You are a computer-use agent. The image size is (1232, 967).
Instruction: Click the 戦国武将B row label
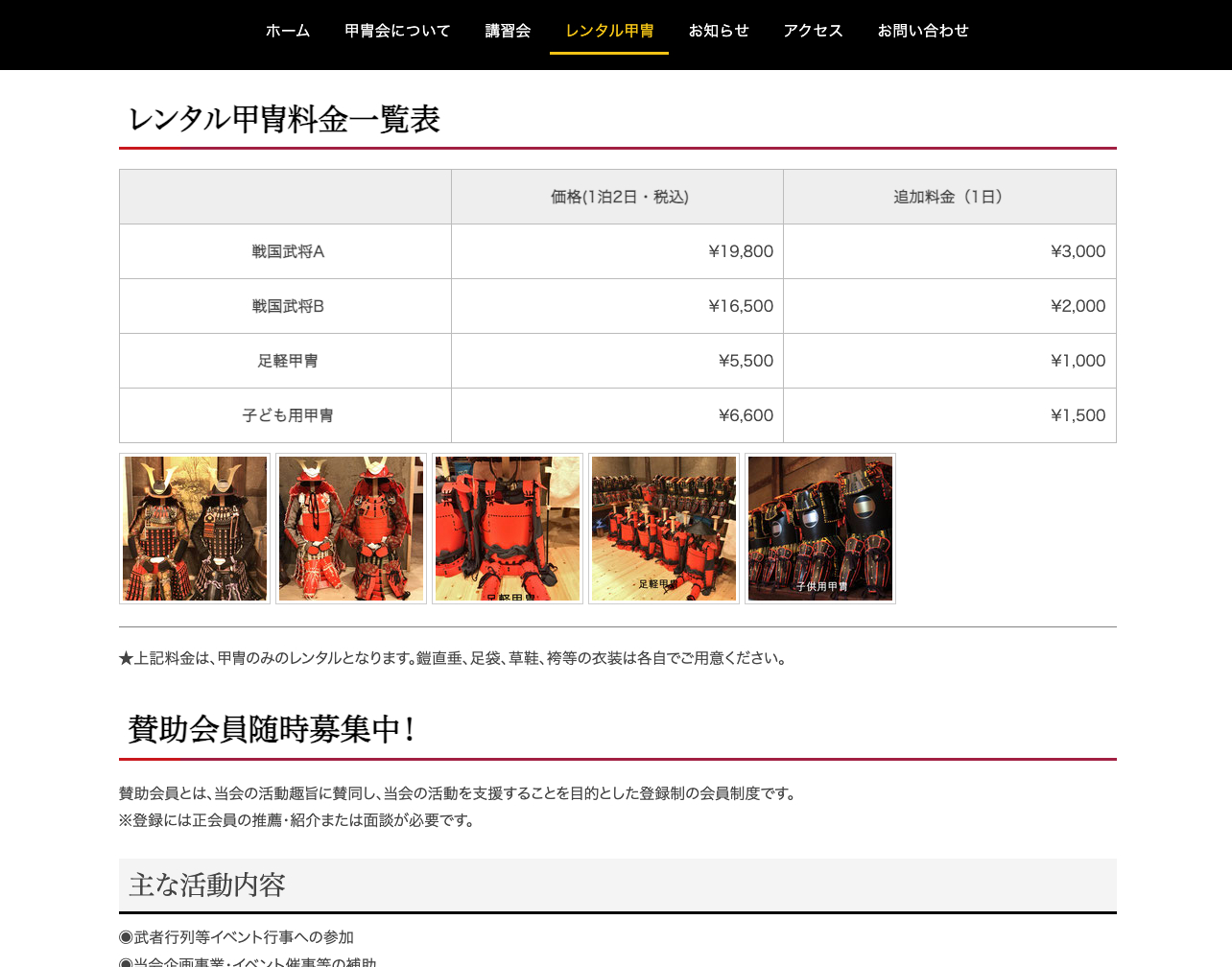(x=288, y=306)
